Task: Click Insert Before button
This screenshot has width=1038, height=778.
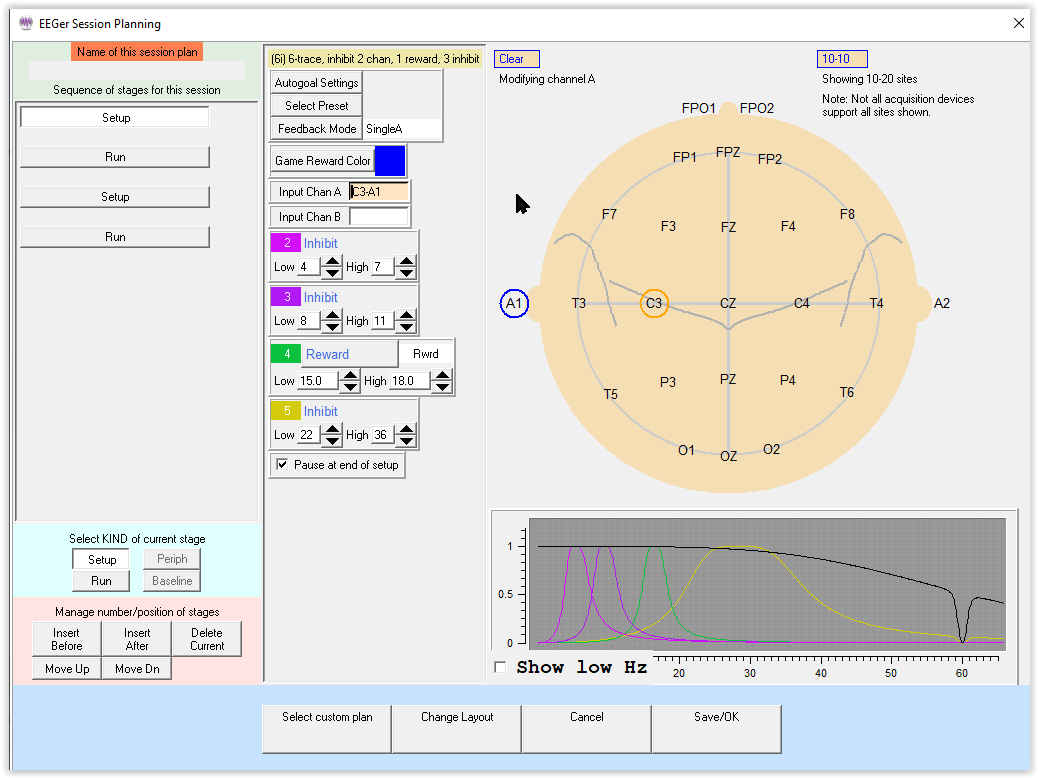Action: click(x=67, y=639)
